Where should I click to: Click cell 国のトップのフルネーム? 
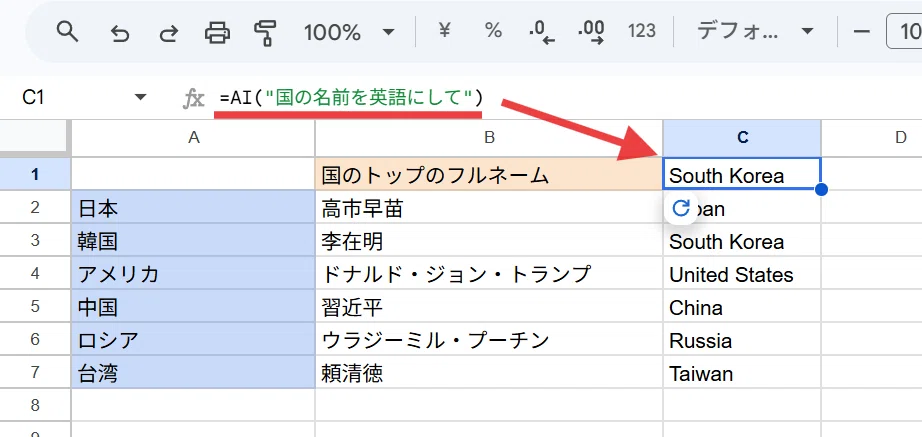(x=489, y=174)
